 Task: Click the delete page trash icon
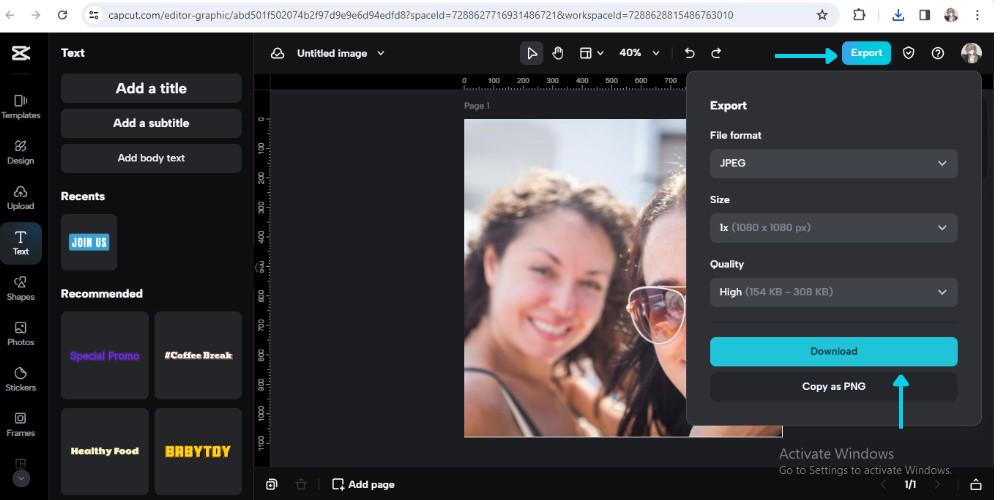[301, 485]
